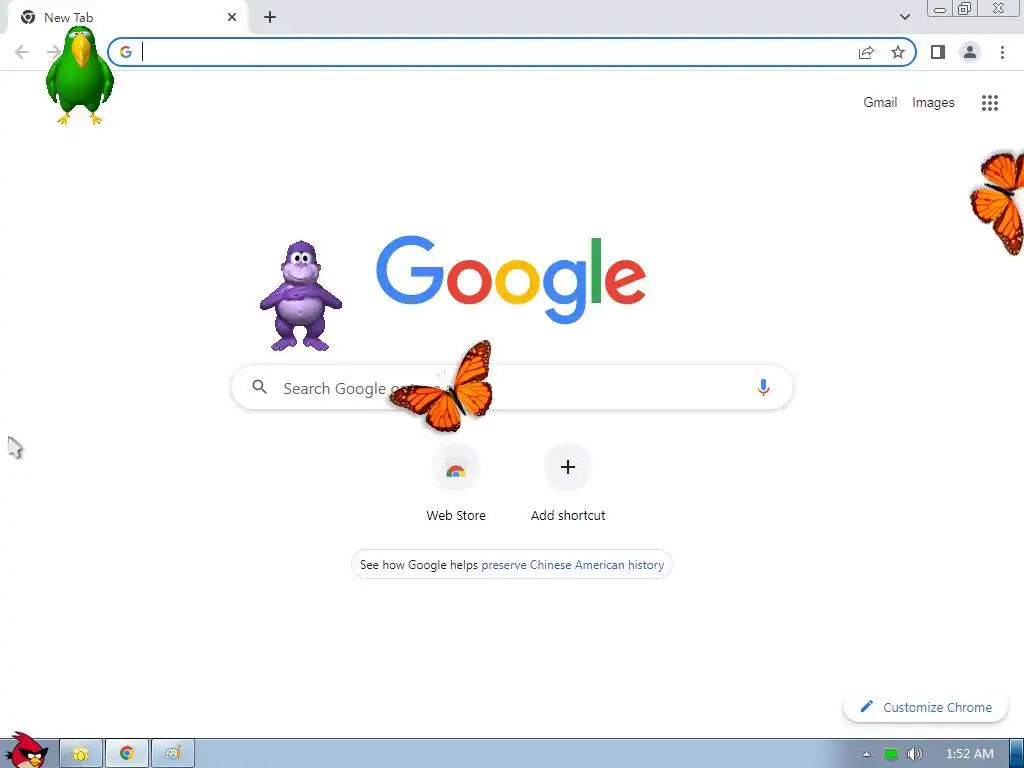The image size is (1024, 768).
Task: Open volume speaker tray icon
Action: coord(915,754)
